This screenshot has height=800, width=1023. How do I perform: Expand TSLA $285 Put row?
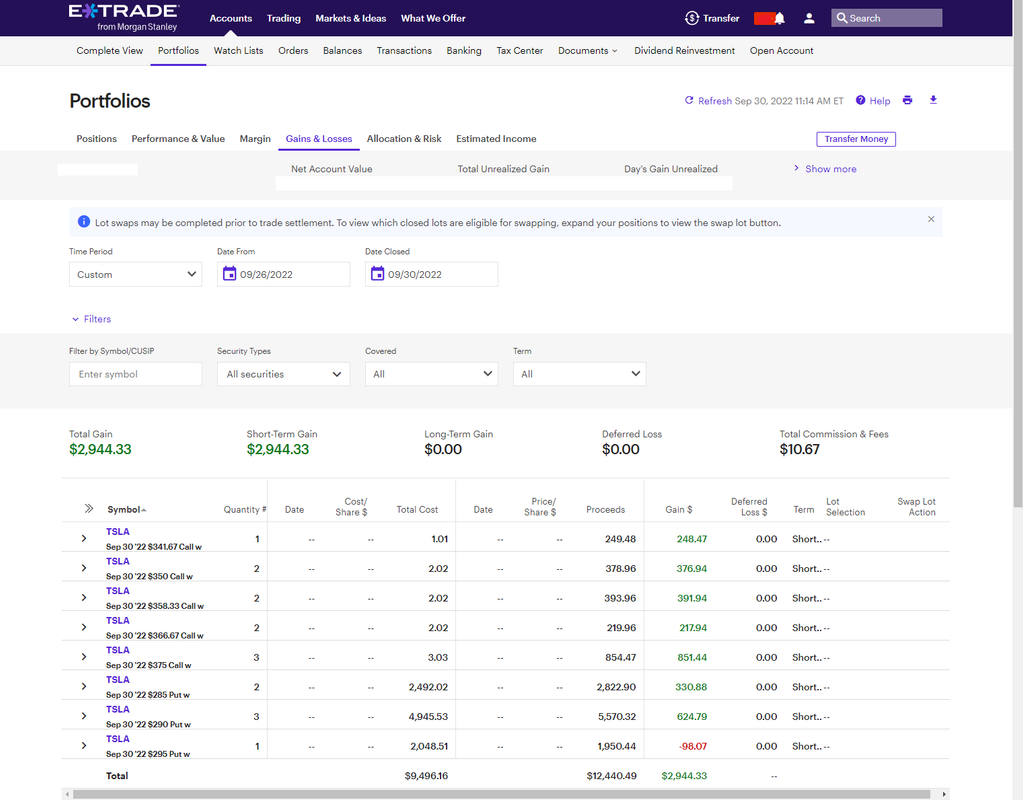[84, 686]
